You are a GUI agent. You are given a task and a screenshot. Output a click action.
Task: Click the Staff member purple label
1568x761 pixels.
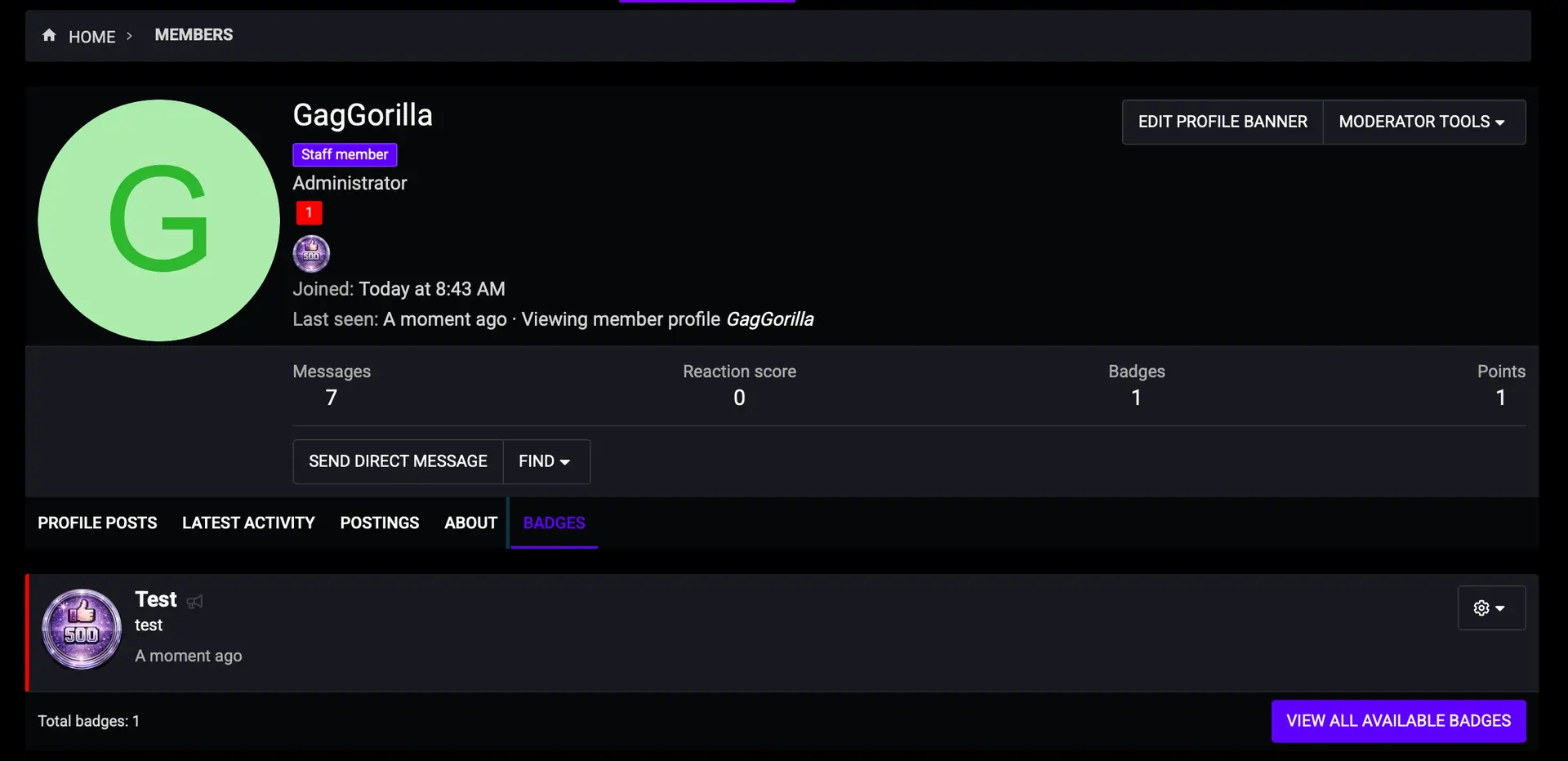(345, 155)
